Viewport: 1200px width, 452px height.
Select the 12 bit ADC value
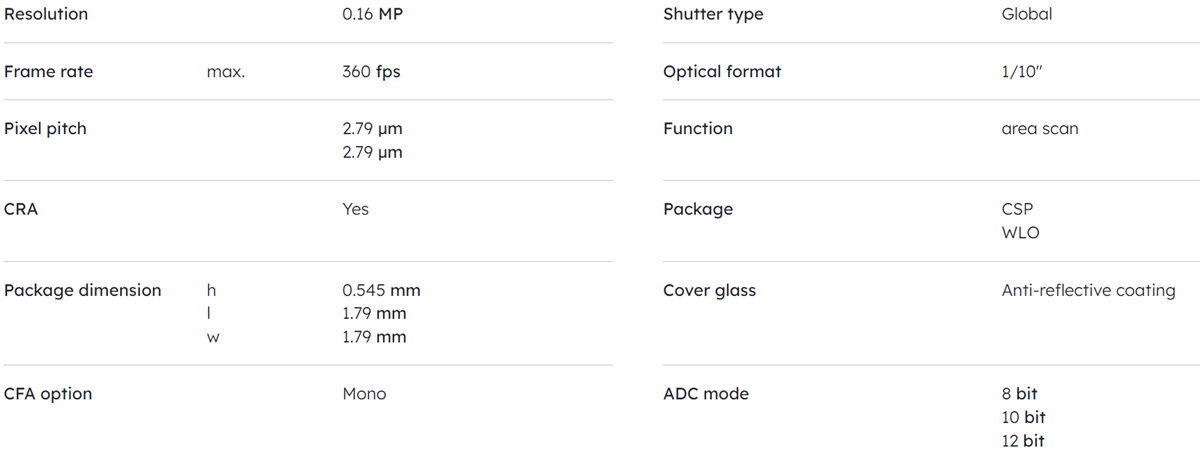tap(1023, 440)
